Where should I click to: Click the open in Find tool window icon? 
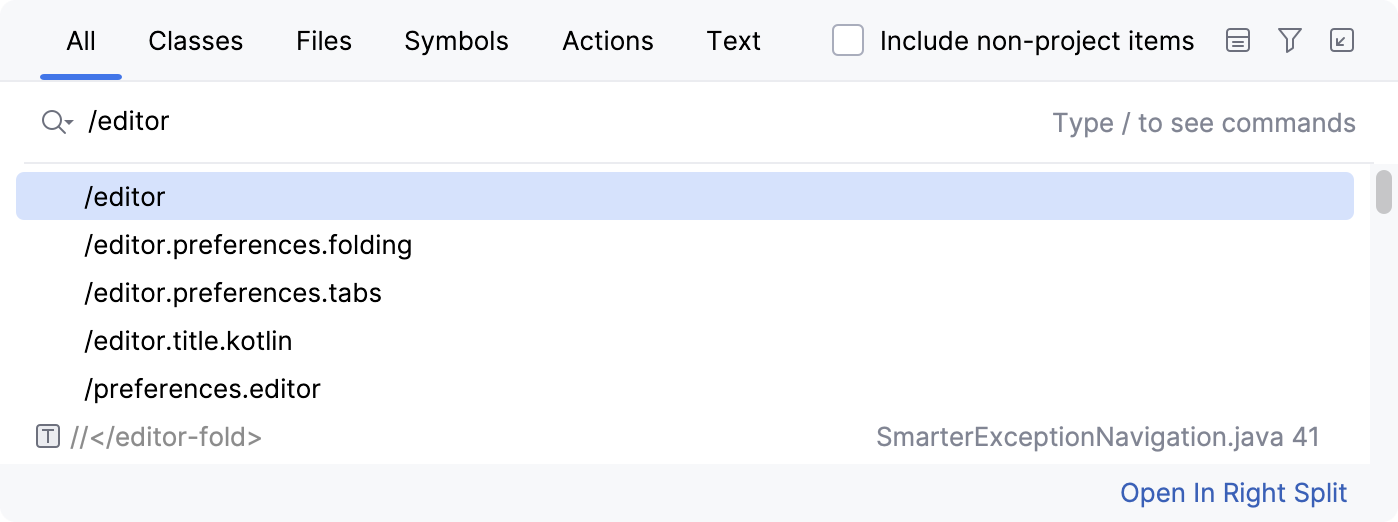click(x=1341, y=41)
